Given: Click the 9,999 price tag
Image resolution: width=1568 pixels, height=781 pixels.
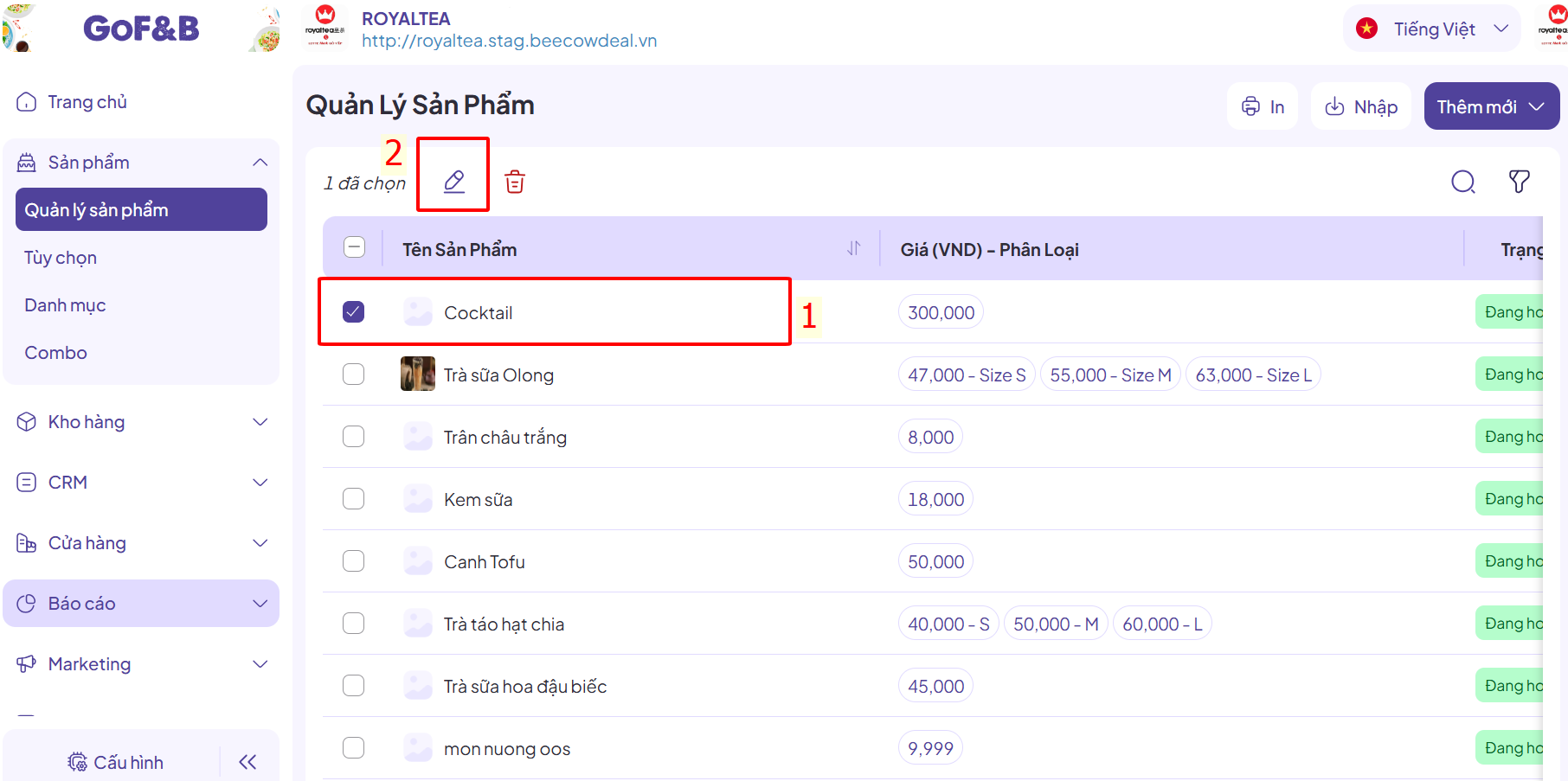Looking at the screenshot, I should (x=930, y=748).
